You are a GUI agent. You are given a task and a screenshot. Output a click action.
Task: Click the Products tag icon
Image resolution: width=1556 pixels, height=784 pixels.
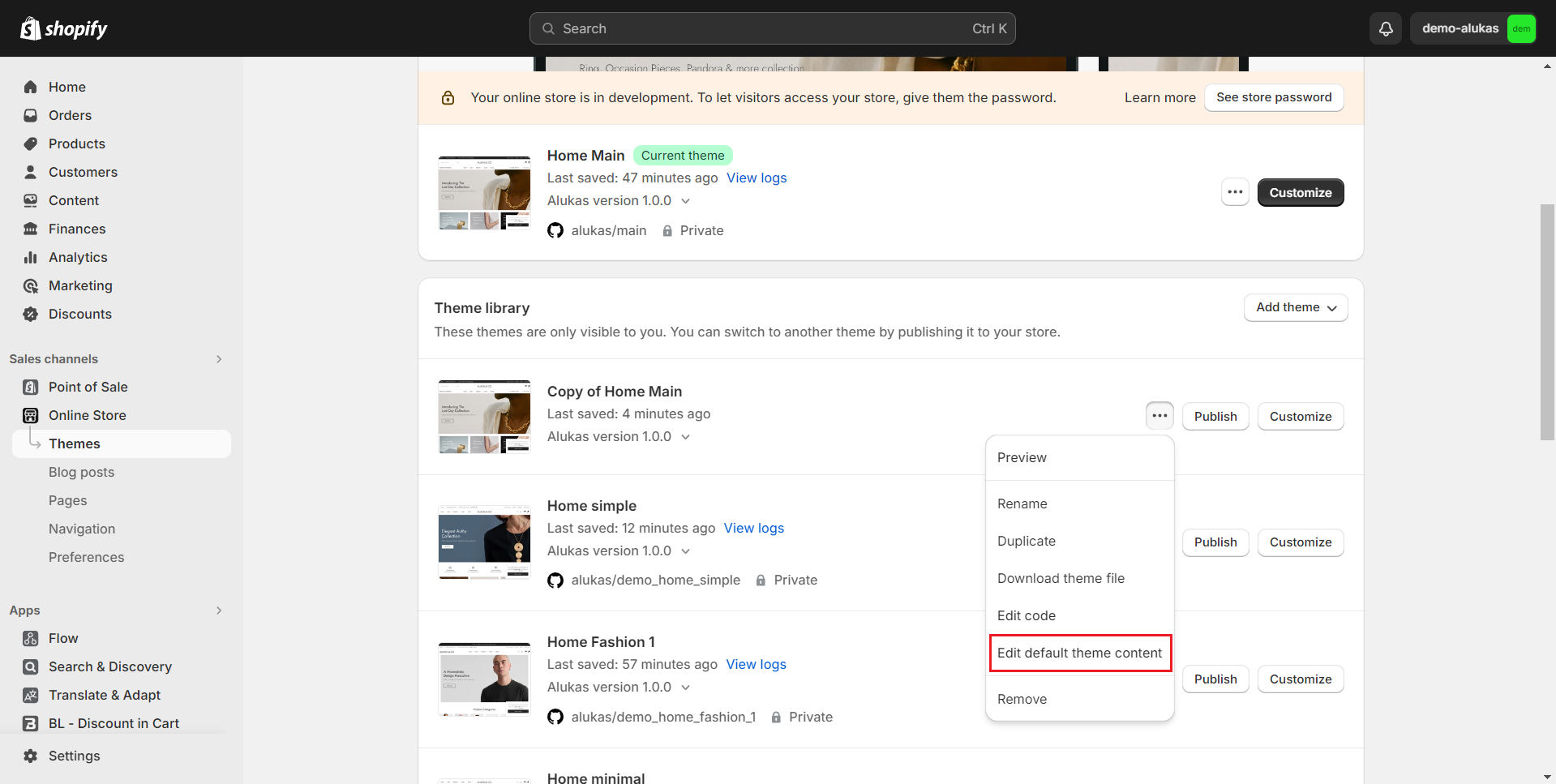point(31,144)
